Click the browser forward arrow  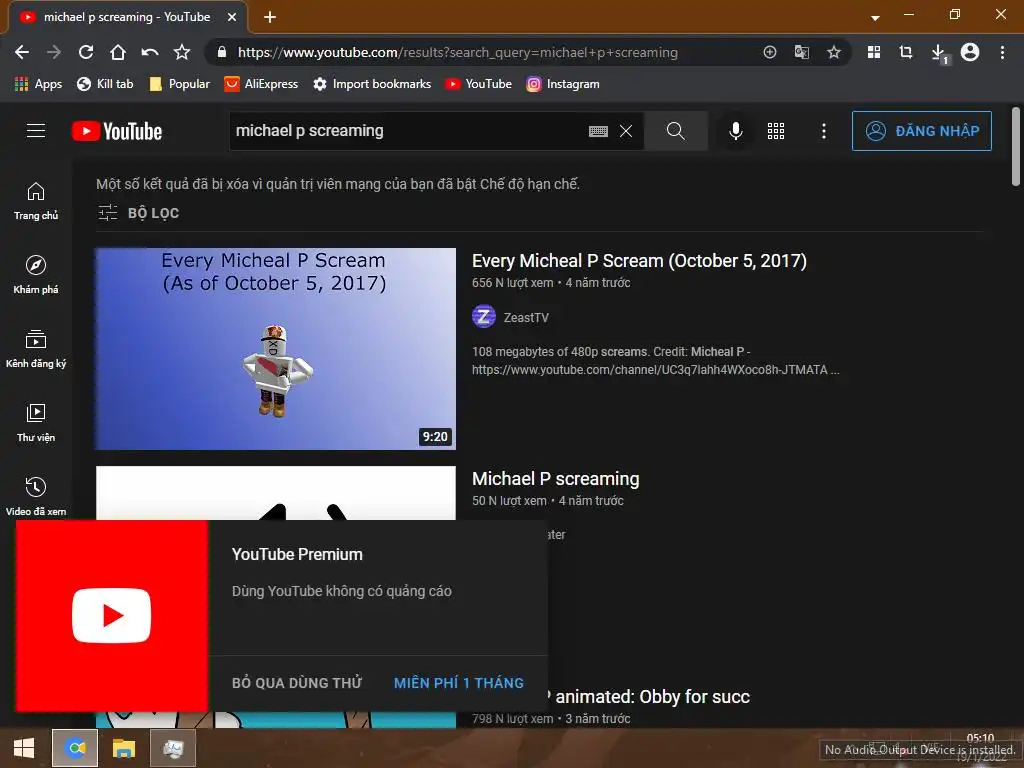click(54, 52)
